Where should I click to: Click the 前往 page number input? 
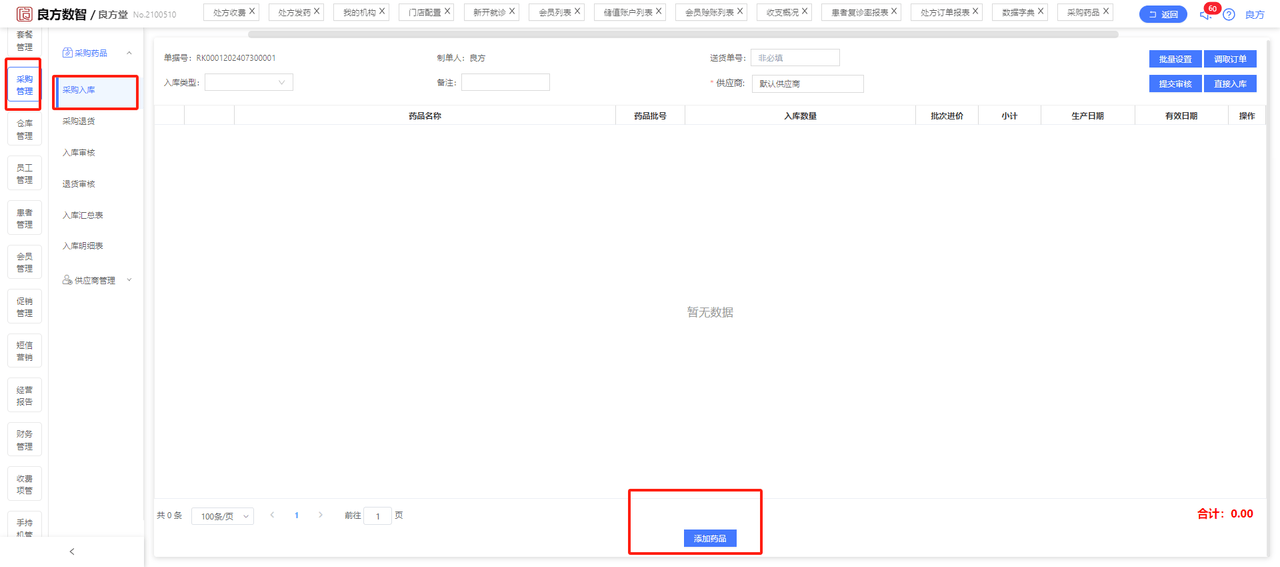[x=378, y=516]
